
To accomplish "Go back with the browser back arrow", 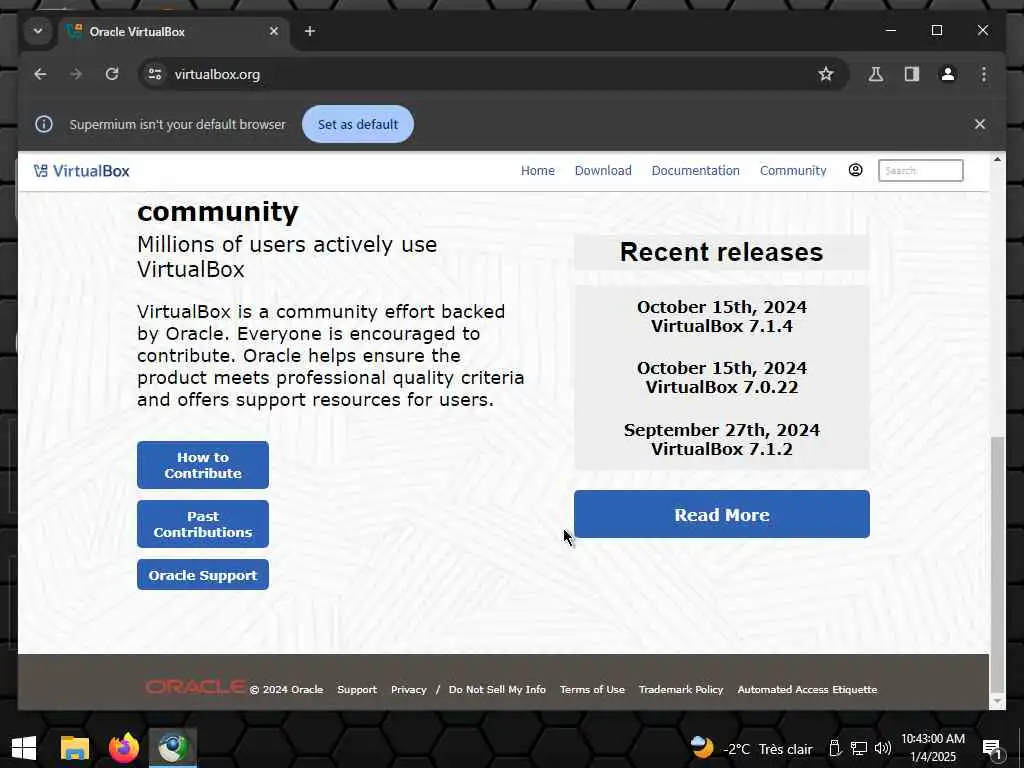I will pos(40,74).
